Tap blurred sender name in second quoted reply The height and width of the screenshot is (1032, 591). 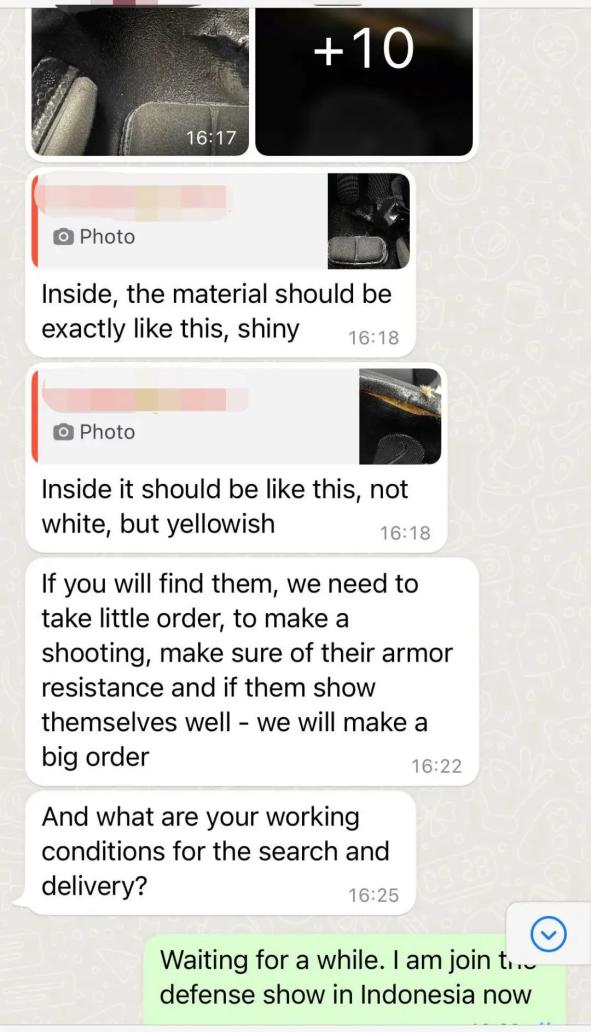tap(143, 400)
